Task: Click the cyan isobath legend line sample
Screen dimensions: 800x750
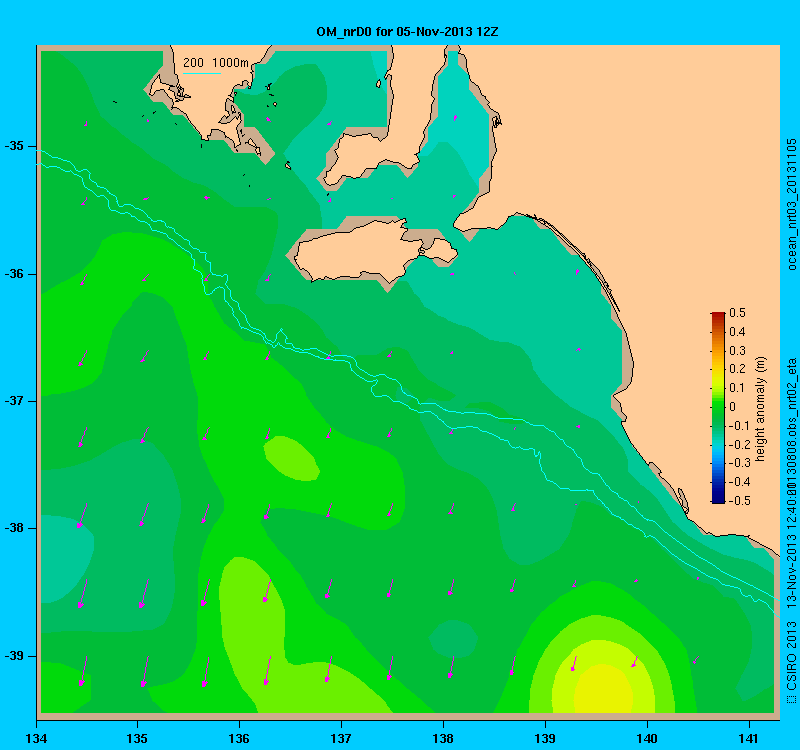Action: coord(202,73)
